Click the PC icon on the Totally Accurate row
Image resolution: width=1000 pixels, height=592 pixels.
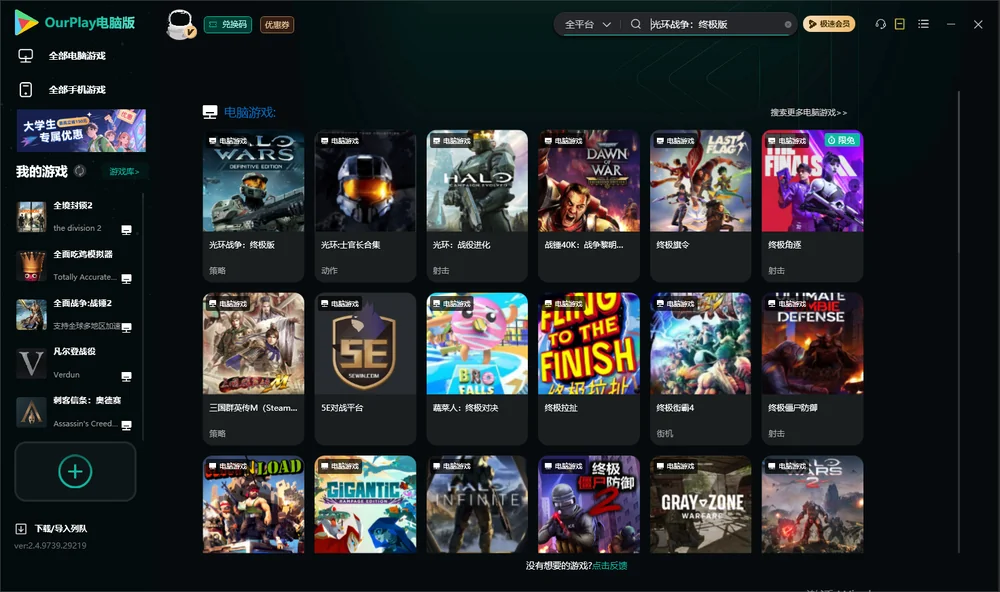click(126, 279)
